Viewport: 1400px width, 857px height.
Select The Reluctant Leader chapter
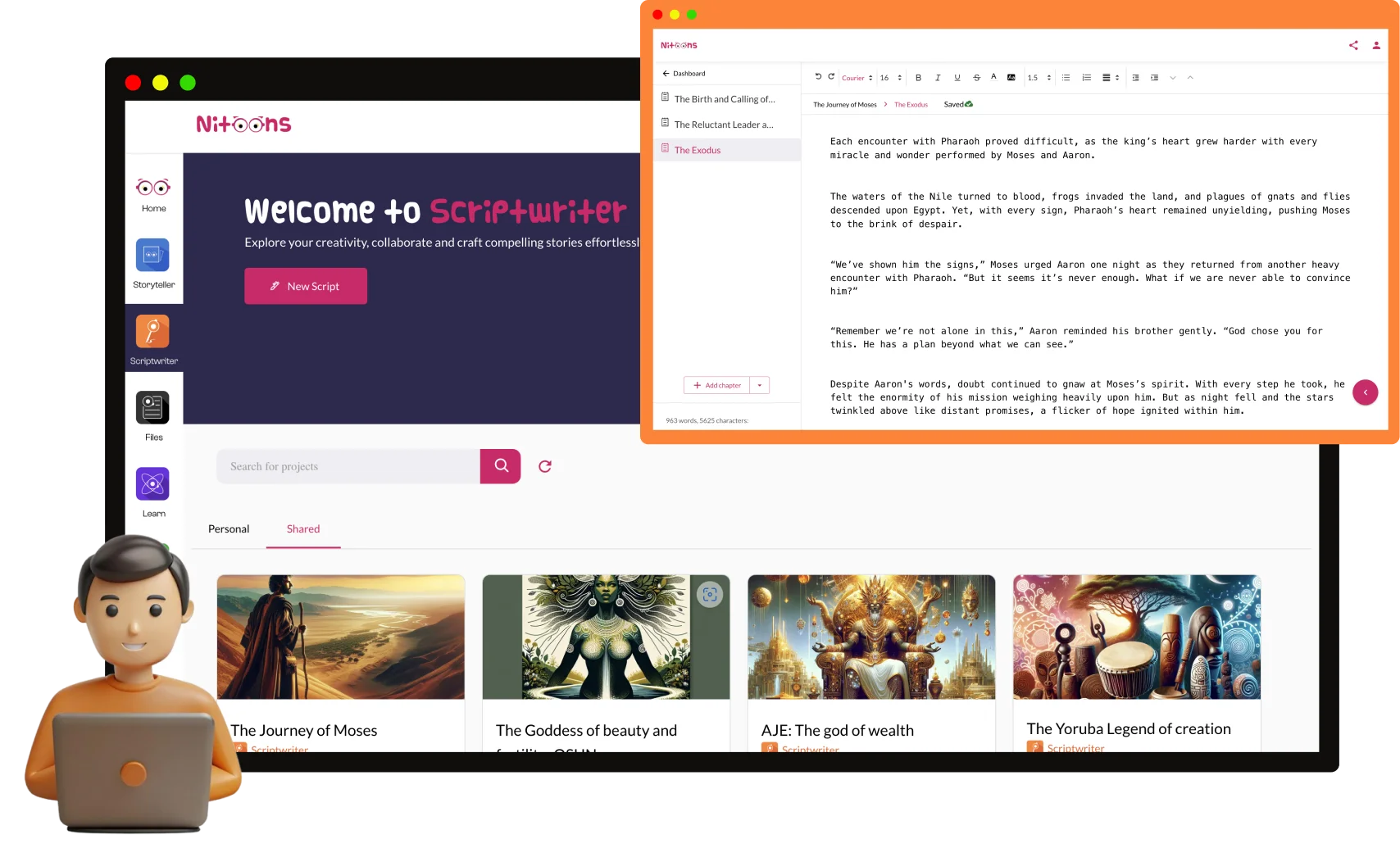pos(723,125)
